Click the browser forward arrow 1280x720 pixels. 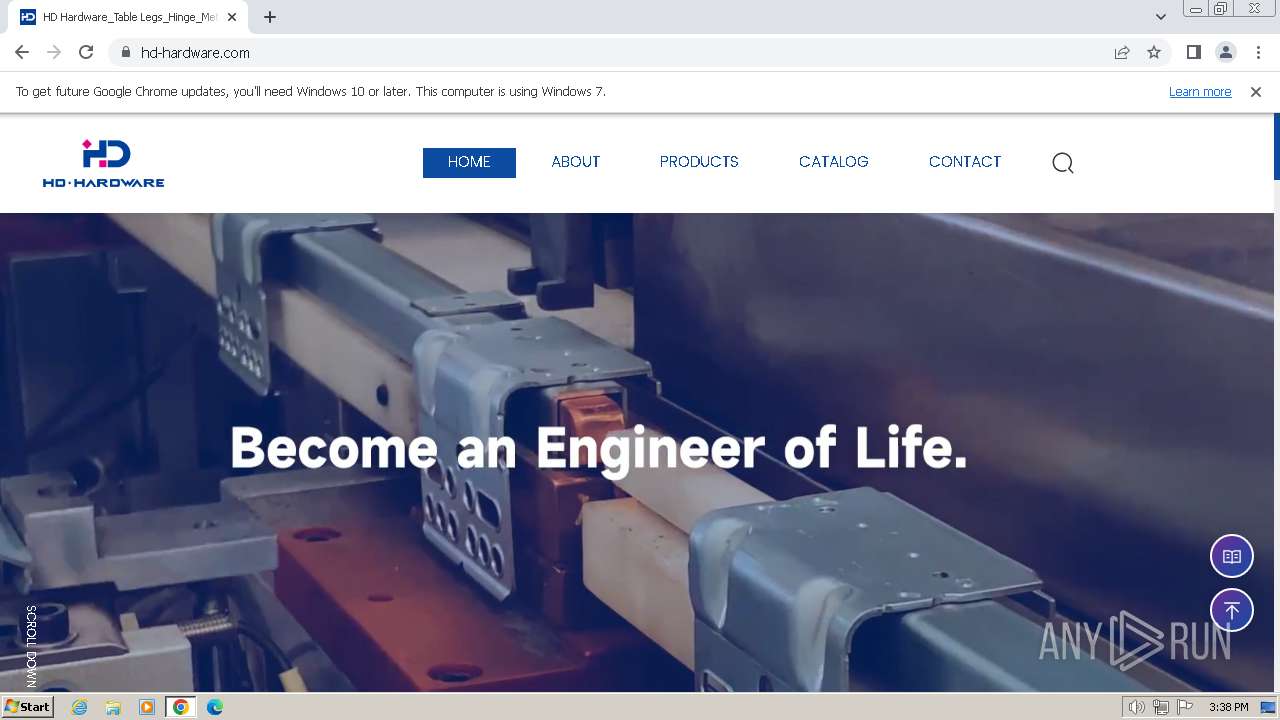[x=54, y=52]
